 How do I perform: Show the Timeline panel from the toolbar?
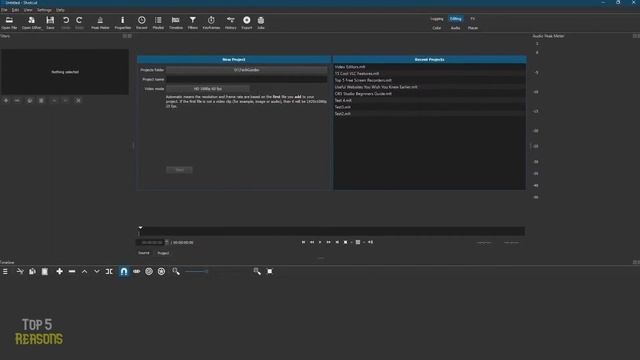176,23
